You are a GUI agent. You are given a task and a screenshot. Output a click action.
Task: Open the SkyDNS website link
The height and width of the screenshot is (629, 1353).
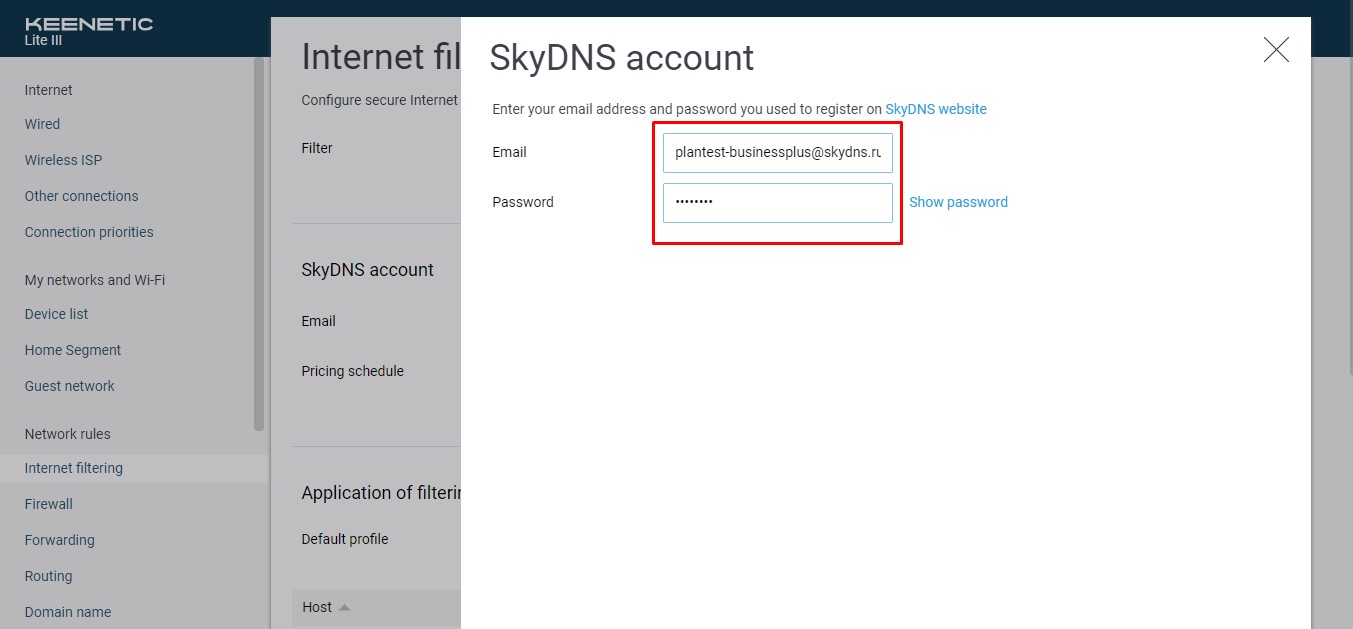(x=936, y=109)
